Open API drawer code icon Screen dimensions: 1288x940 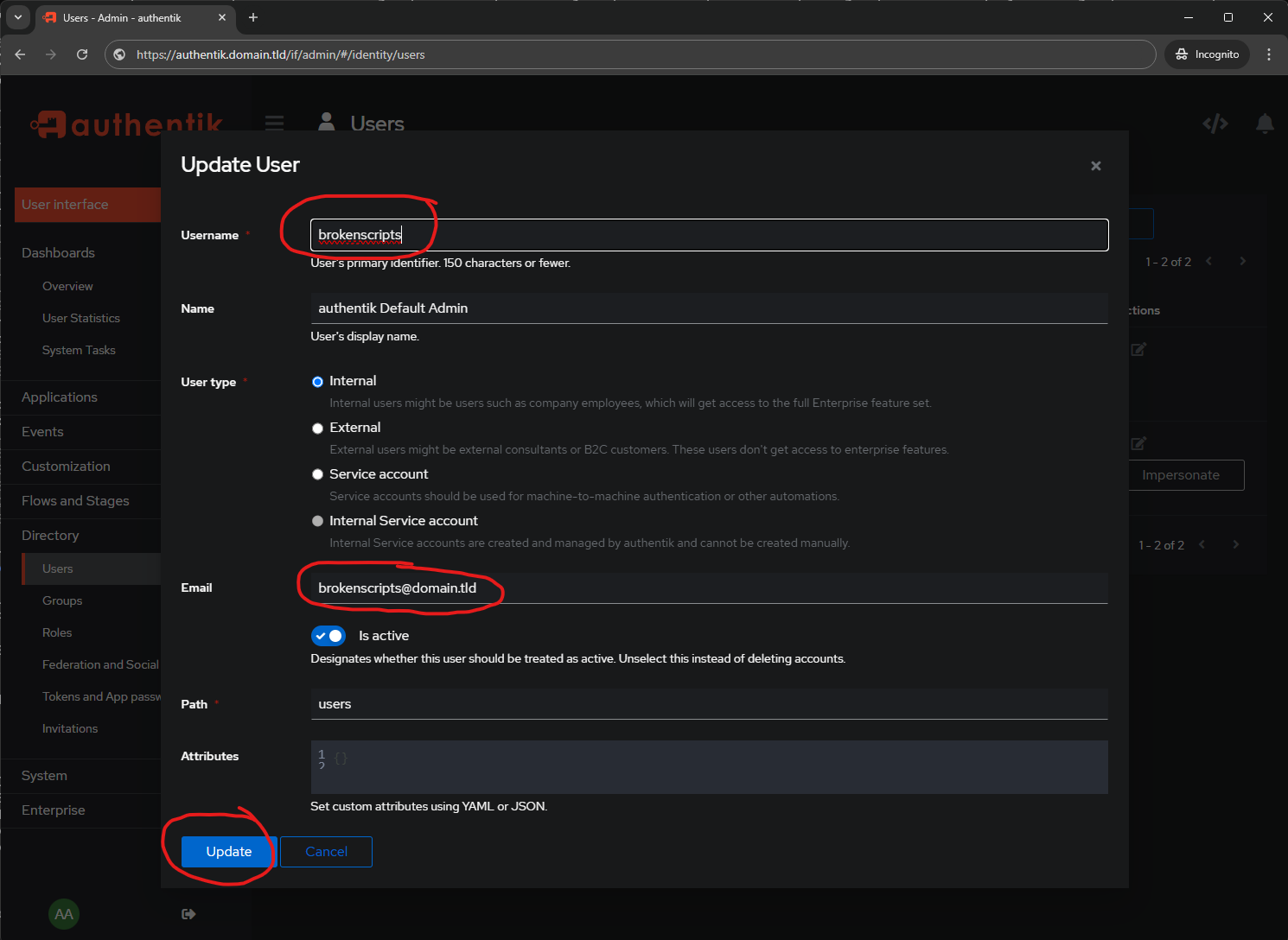click(x=1215, y=124)
